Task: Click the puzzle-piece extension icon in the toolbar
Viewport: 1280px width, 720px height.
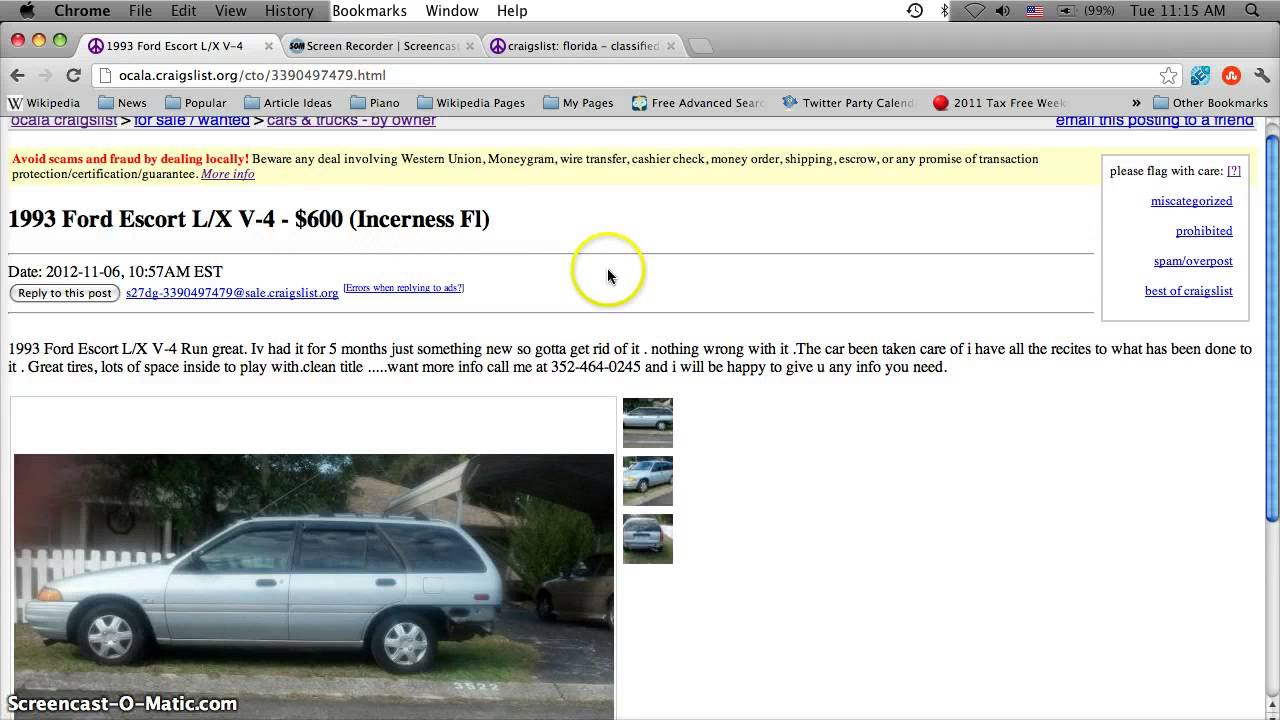Action: [x=1201, y=75]
